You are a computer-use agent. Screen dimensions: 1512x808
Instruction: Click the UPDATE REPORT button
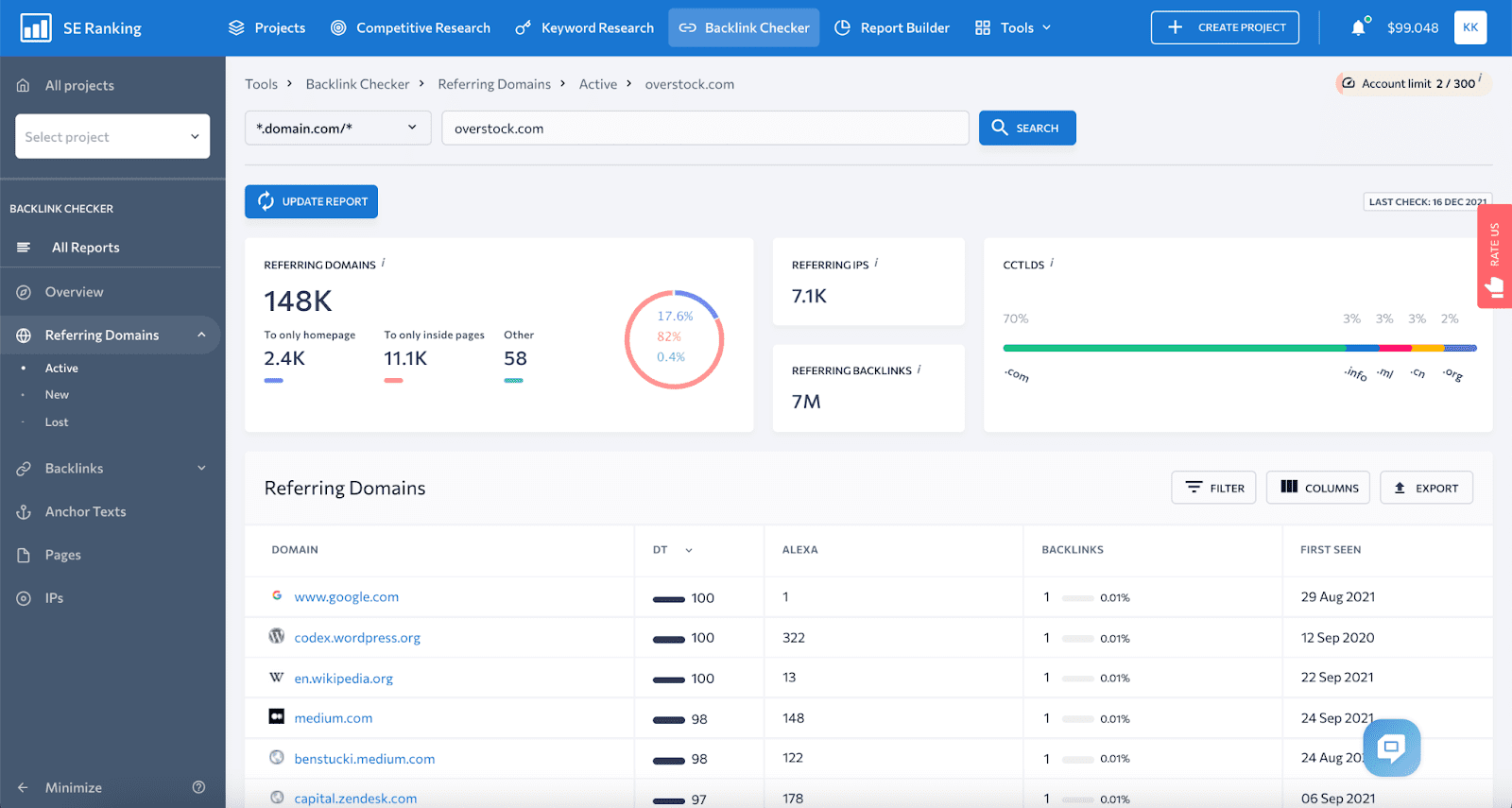tap(311, 201)
